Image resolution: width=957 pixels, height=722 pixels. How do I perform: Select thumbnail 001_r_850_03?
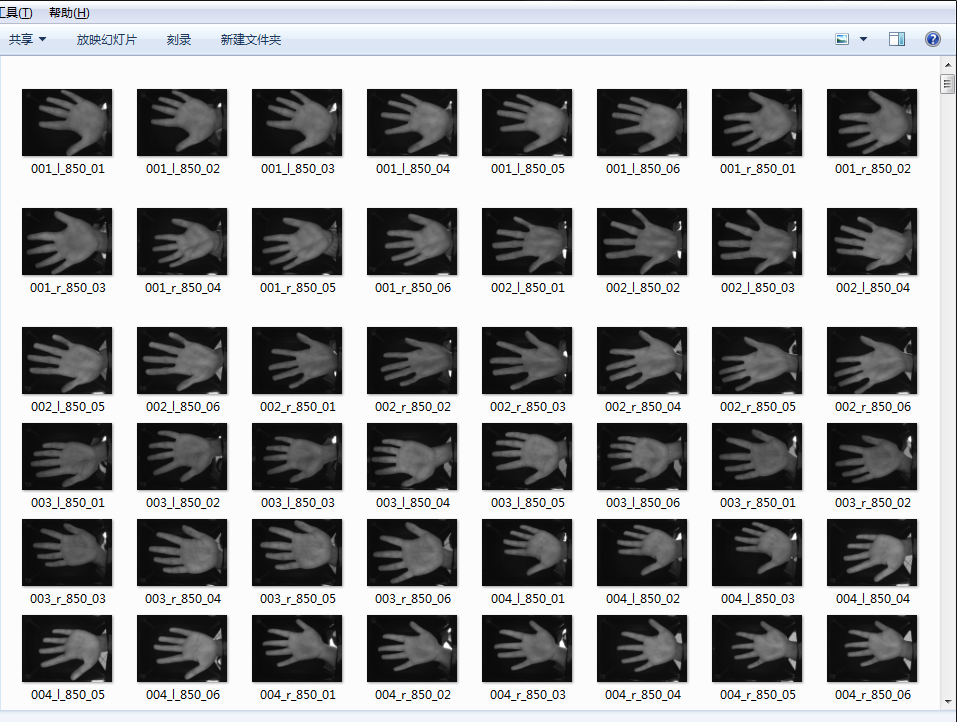pyautogui.click(x=67, y=242)
